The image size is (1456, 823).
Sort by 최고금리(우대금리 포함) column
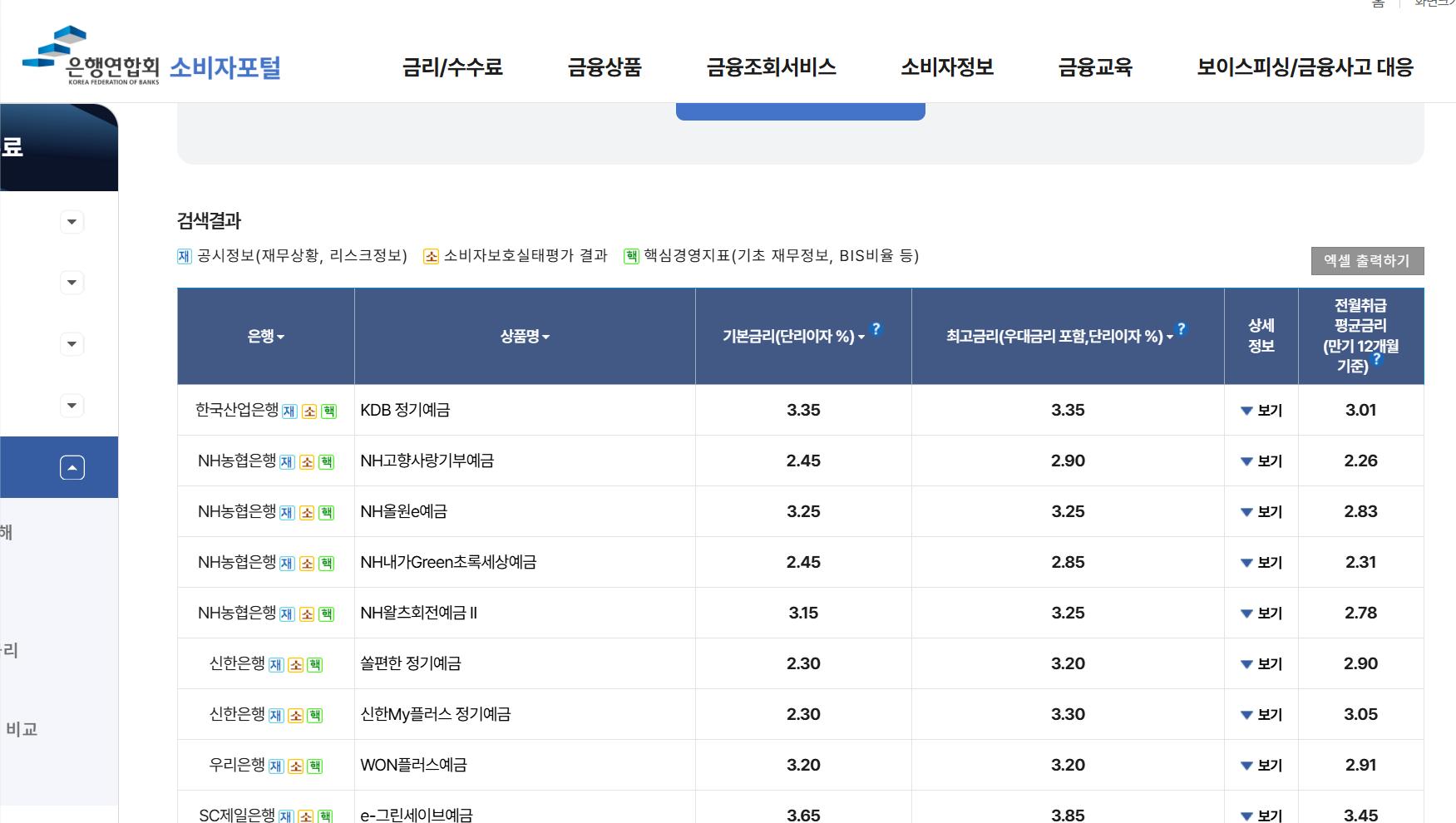coord(1059,336)
